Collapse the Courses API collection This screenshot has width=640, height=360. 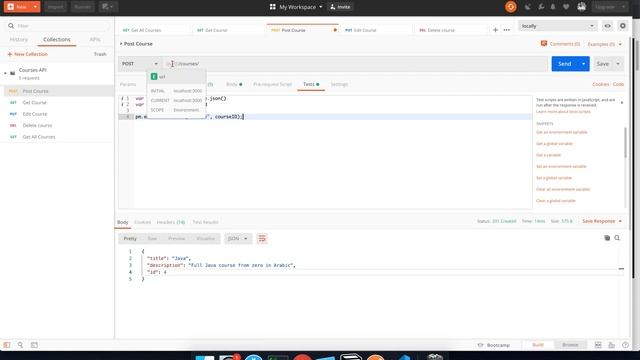click(x=5, y=73)
